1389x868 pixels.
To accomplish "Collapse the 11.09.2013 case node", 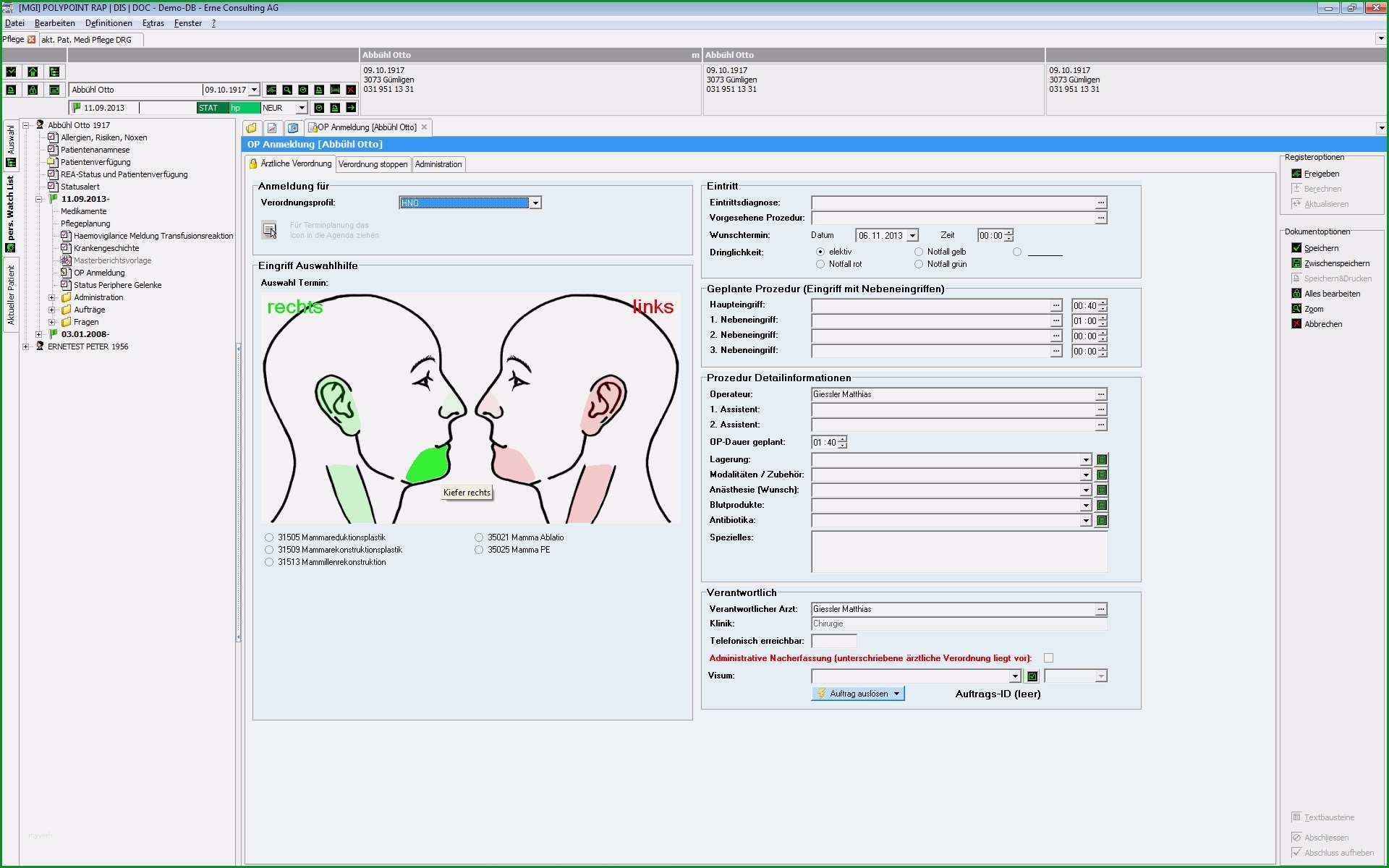I will [39, 199].
